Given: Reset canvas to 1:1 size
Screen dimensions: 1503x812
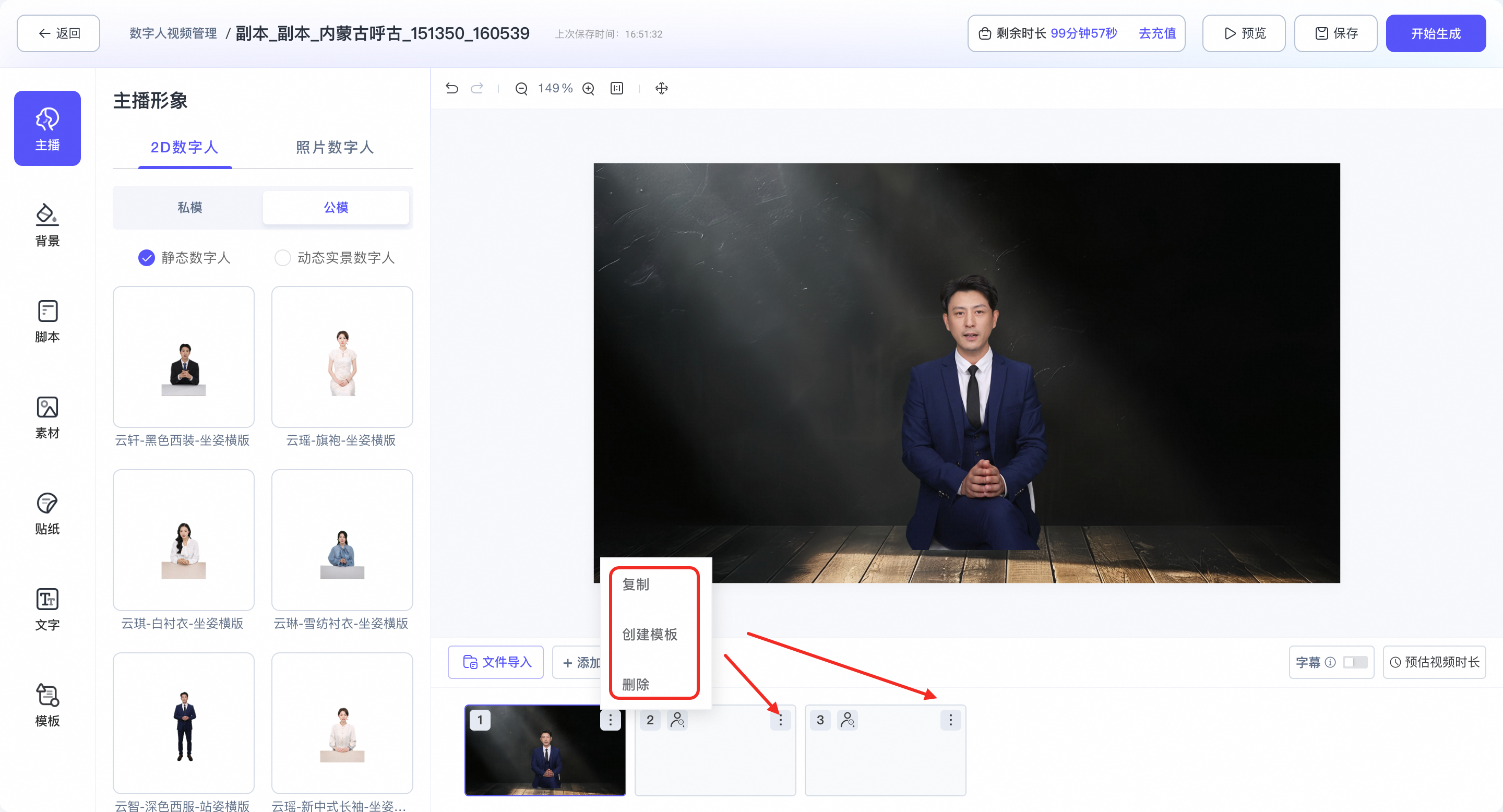Looking at the screenshot, I should (617, 88).
